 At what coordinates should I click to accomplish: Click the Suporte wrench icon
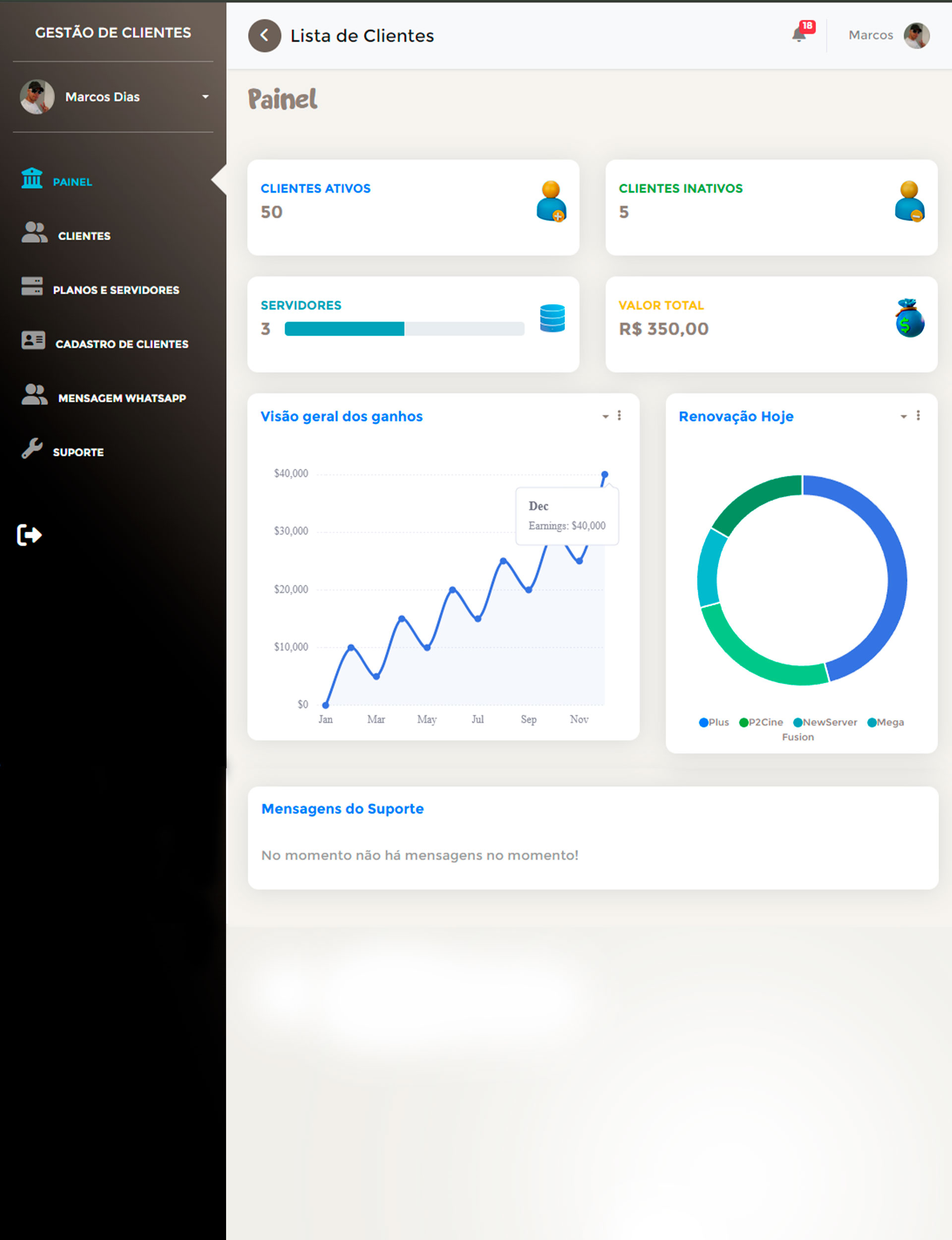point(32,449)
